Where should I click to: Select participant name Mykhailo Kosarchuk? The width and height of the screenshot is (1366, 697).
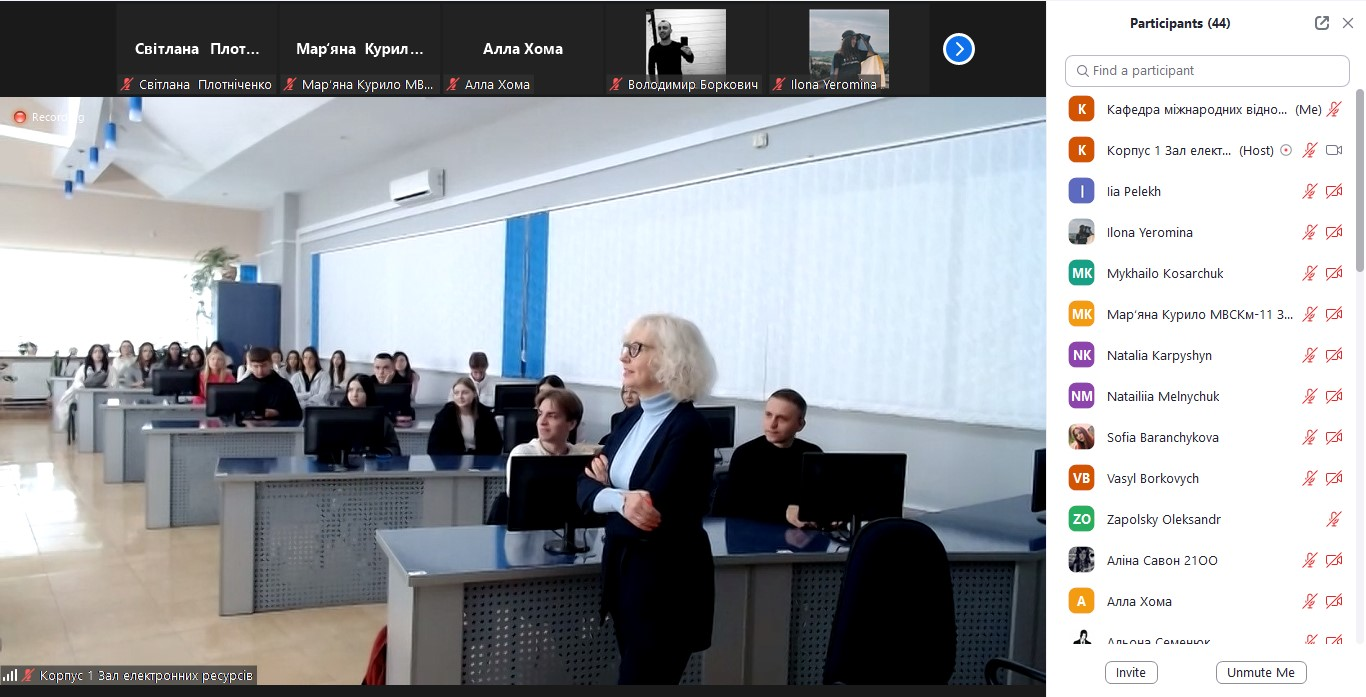1165,273
